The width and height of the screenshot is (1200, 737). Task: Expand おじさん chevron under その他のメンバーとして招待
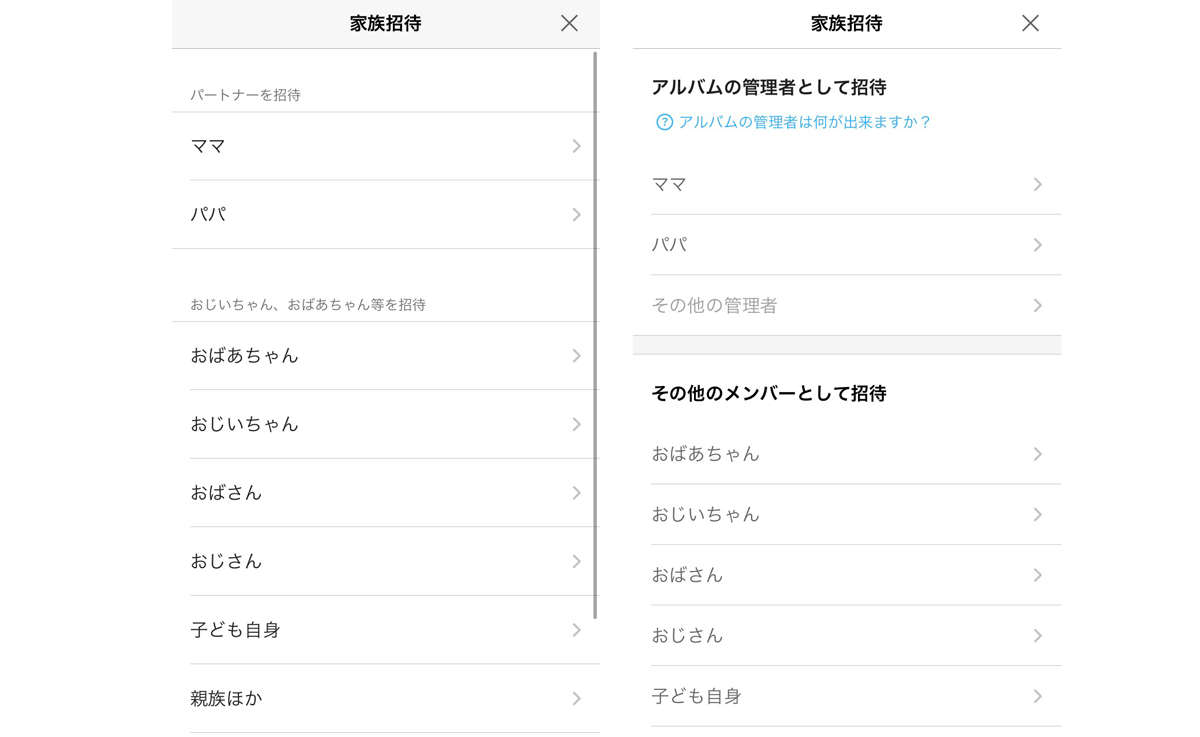point(1037,636)
